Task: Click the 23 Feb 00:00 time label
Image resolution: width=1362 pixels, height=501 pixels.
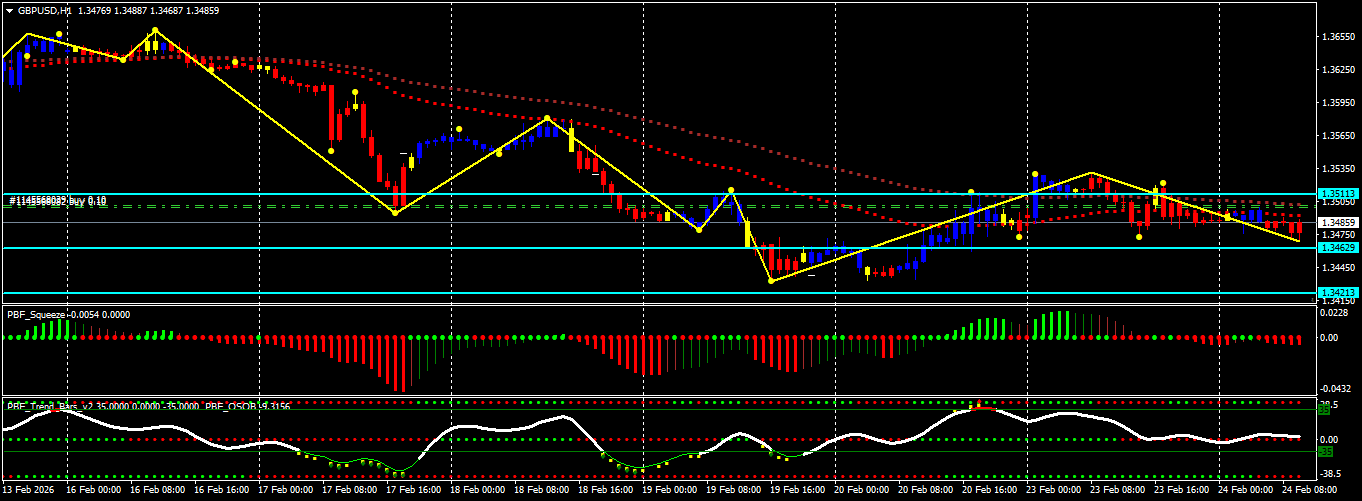Action: coord(1052,491)
